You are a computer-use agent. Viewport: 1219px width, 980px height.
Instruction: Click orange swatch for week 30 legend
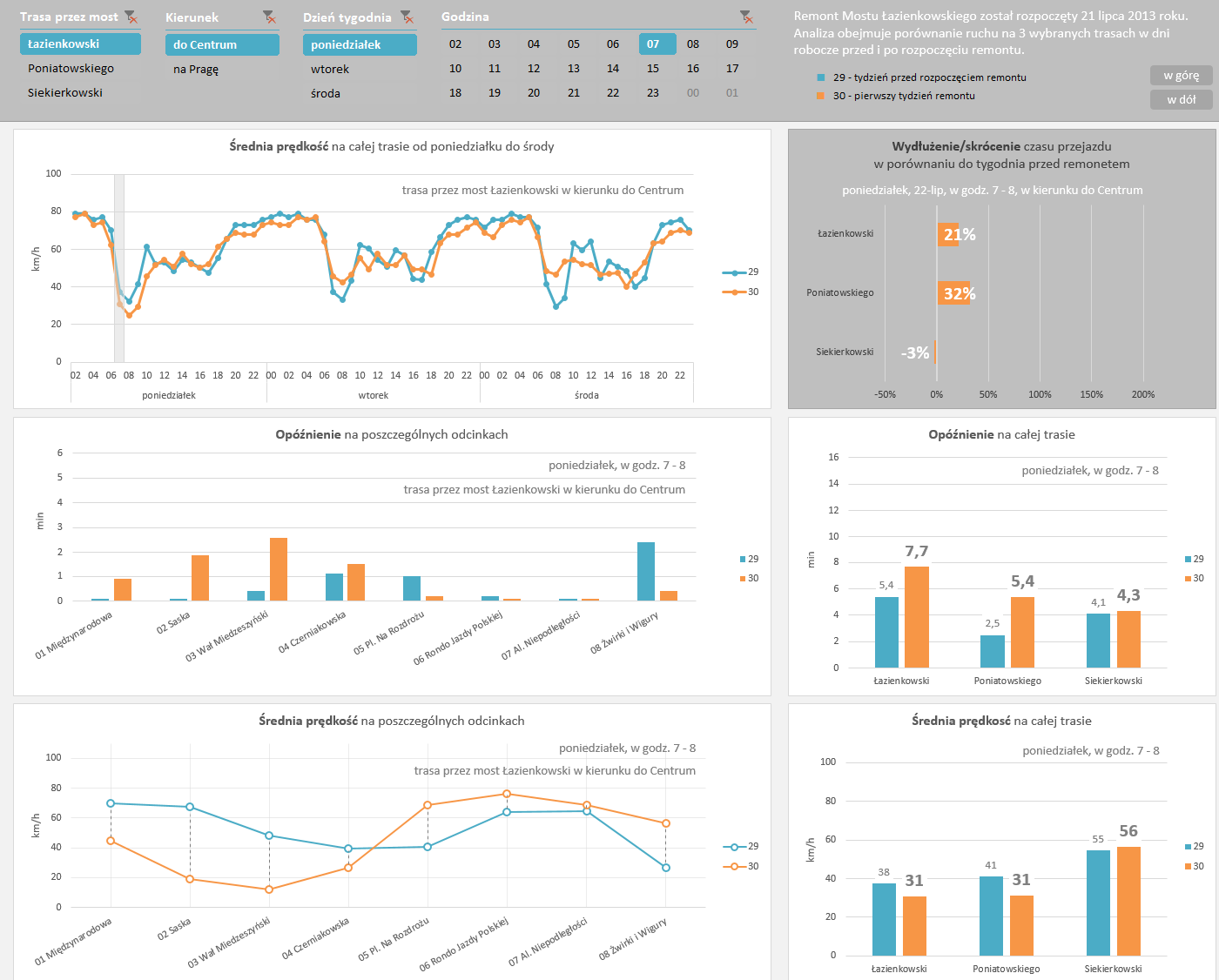820,96
